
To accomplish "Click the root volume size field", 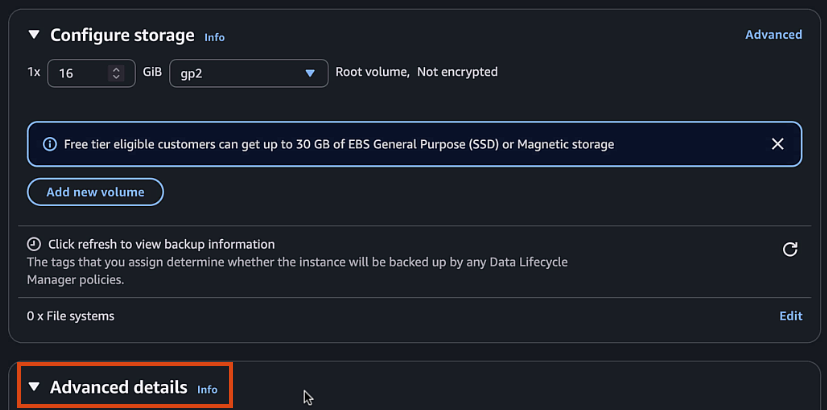I will [91, 73].
